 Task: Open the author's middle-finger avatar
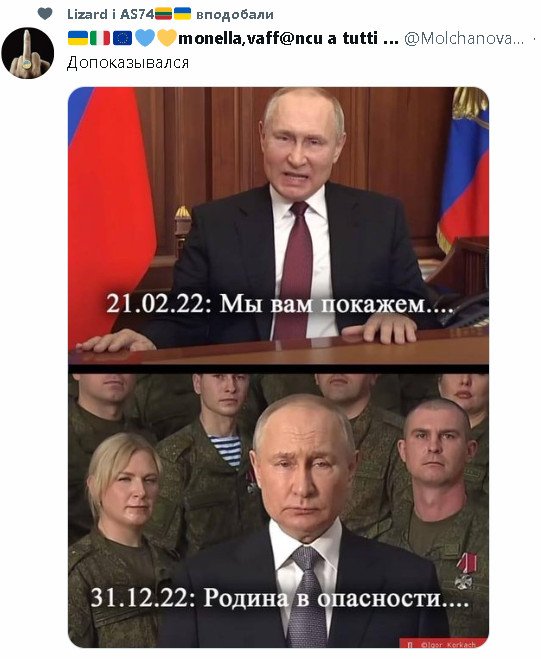coord(28,53)
